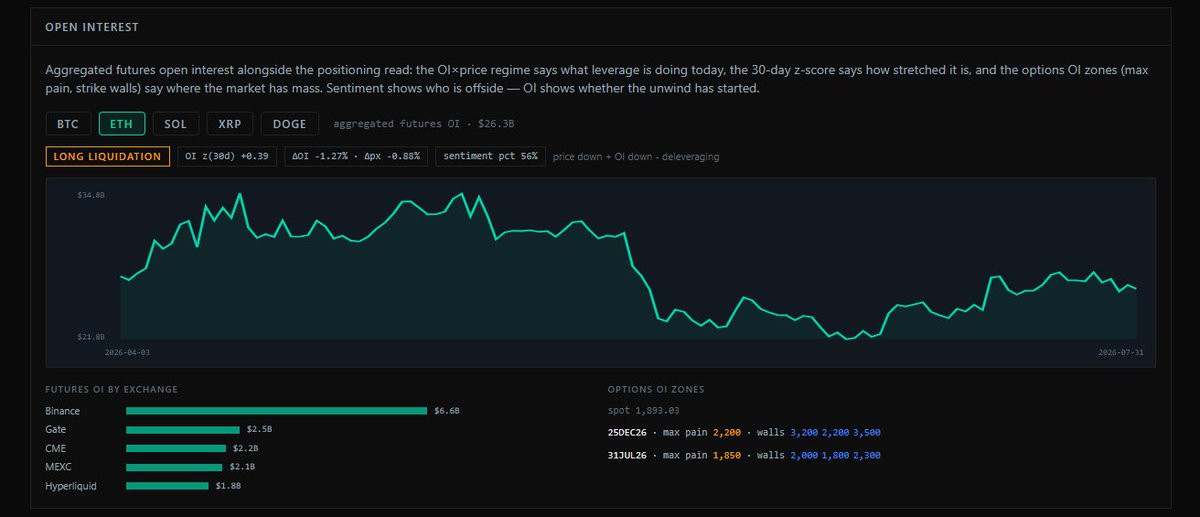This screenshot has width=1200, height=517.
Task: Click the 2026-07-31 chart end date
Action: click(x=1121, y=353)
